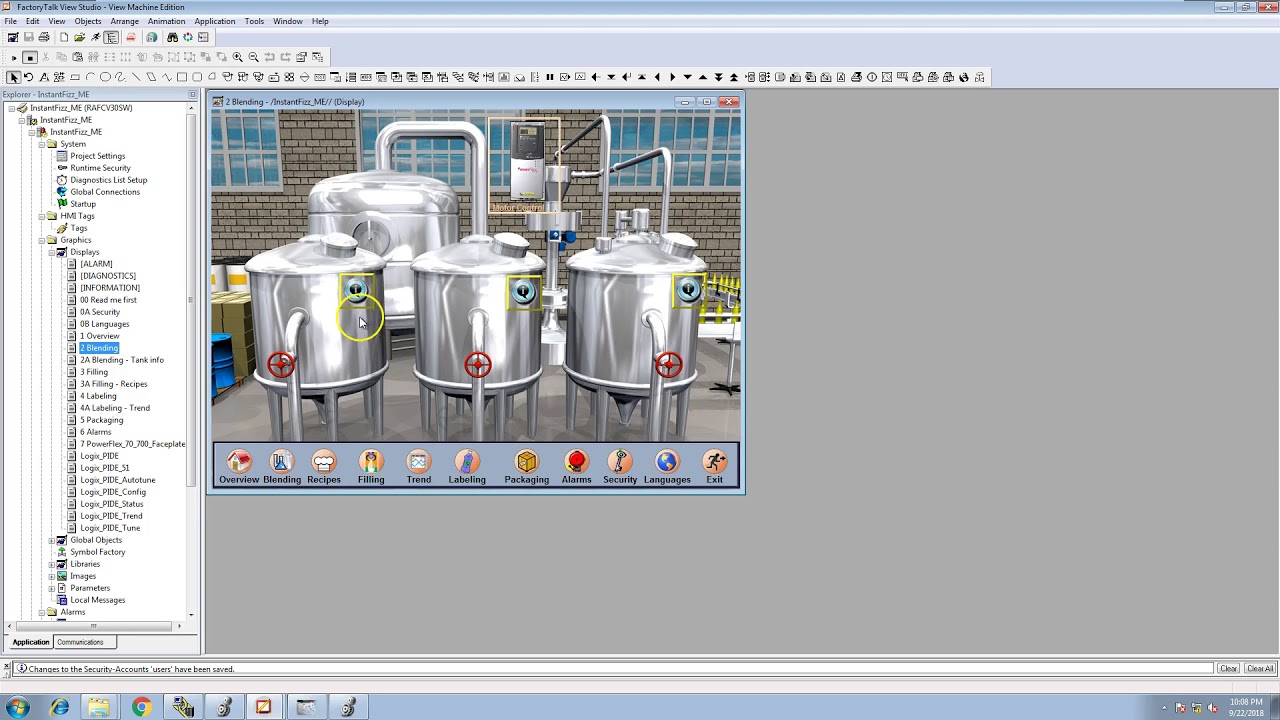Screen dimensions: 1280x720
Task: Click the Clear button
Action: coord(1228,669)
